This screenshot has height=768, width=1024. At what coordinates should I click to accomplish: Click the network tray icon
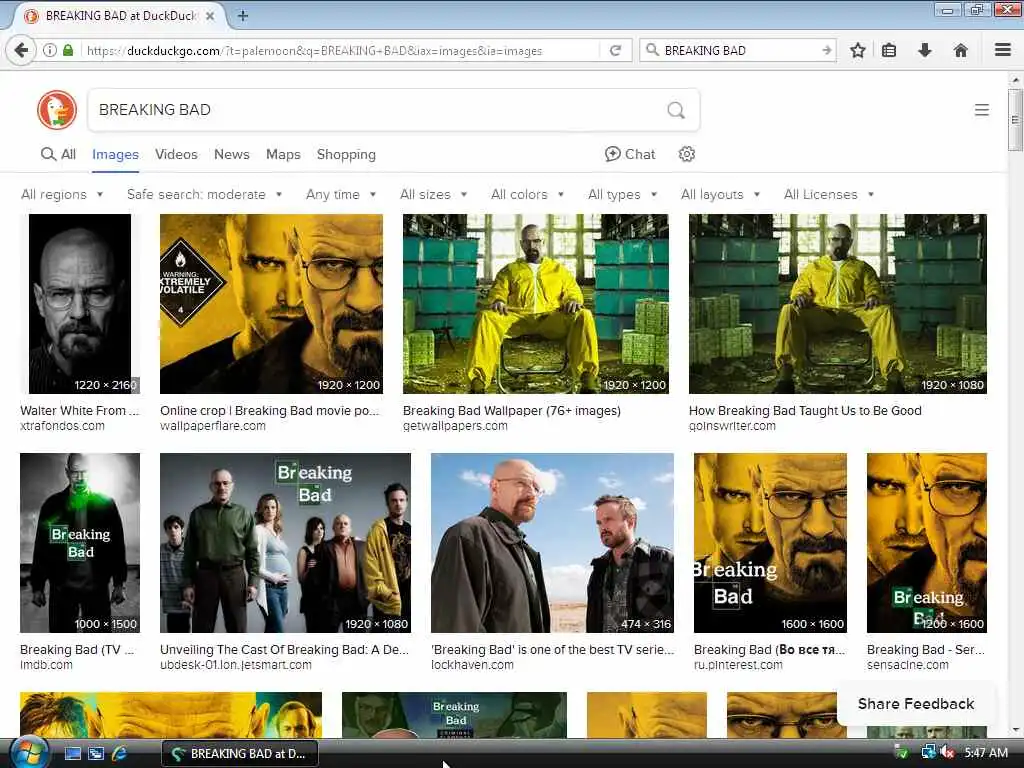(x=928, y=753)
